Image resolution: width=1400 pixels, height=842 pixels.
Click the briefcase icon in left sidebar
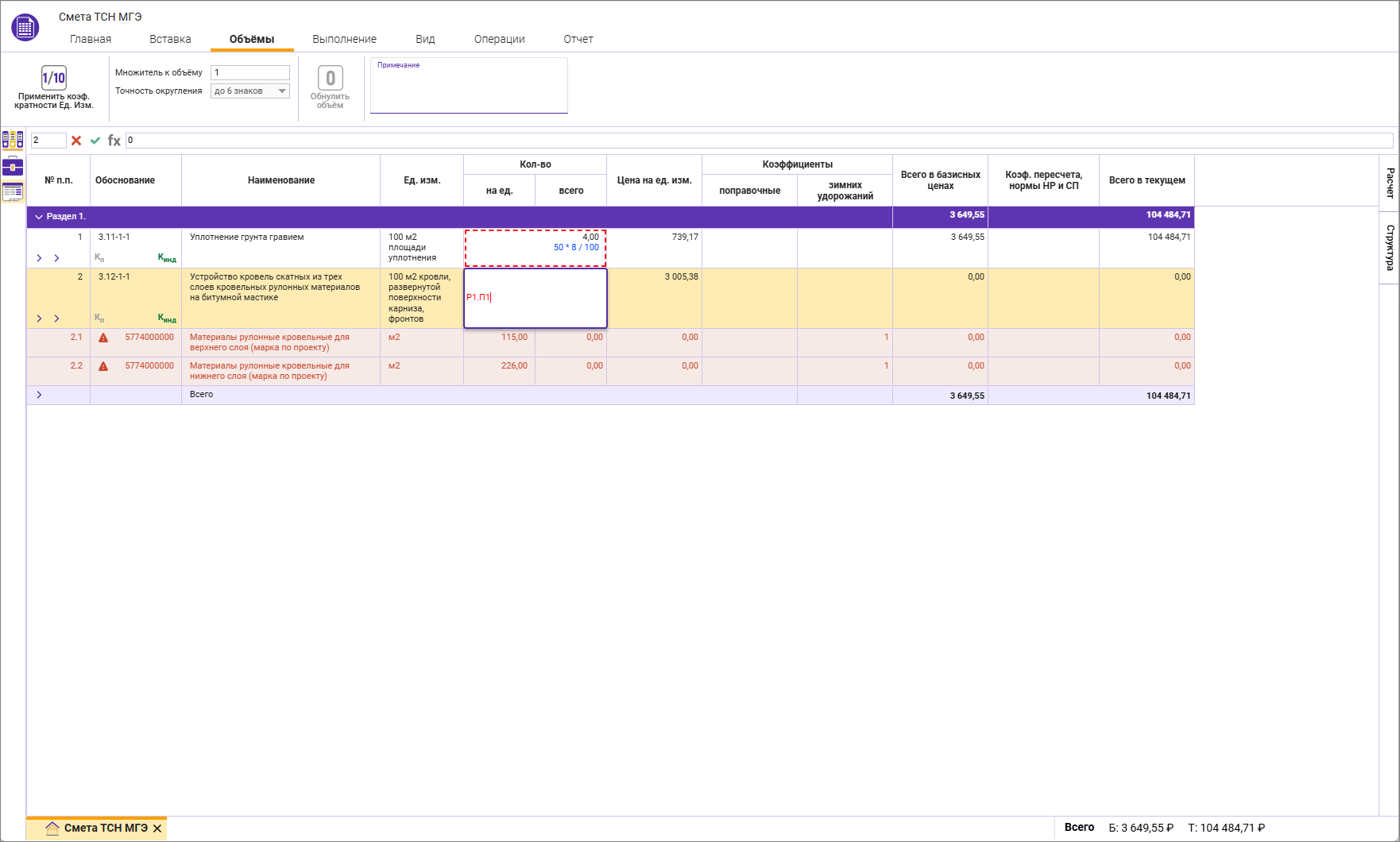13,166
